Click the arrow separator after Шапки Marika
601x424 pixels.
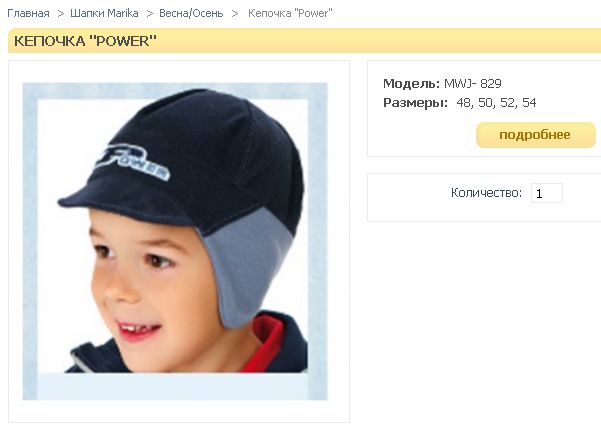149,14
